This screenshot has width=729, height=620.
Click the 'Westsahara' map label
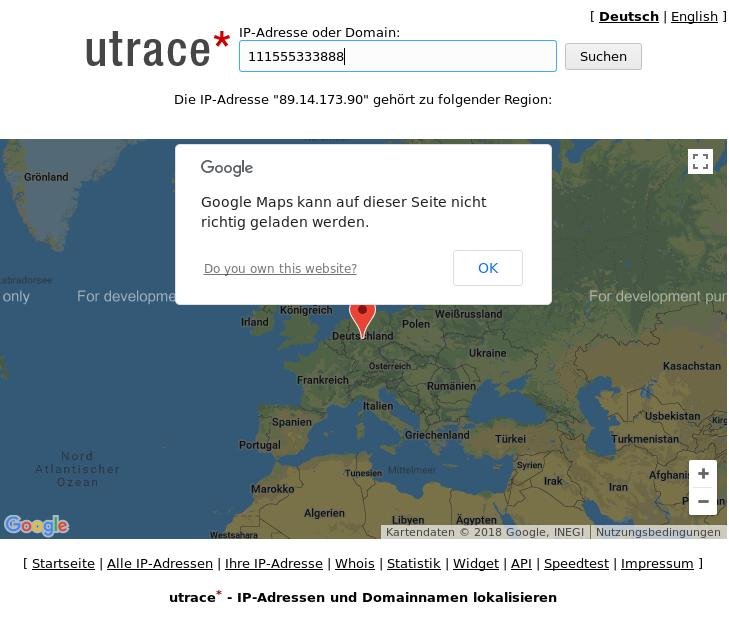233,535
